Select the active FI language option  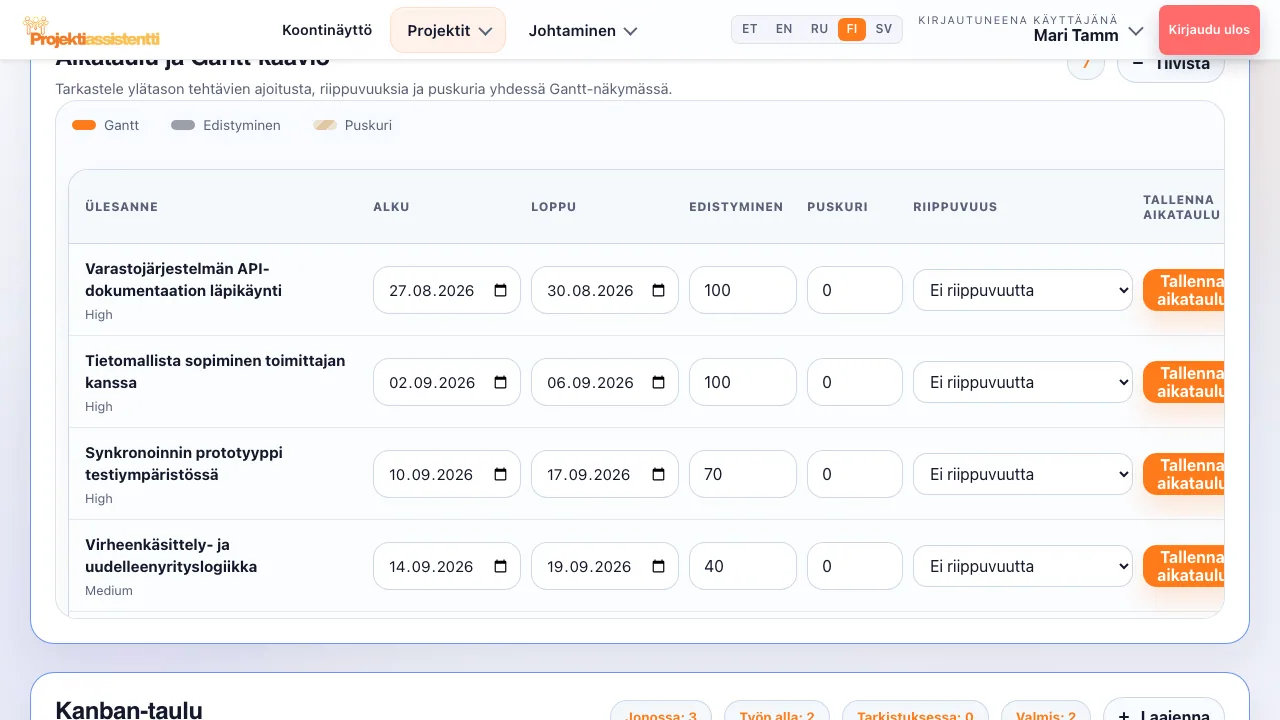(x=852, y=29)
